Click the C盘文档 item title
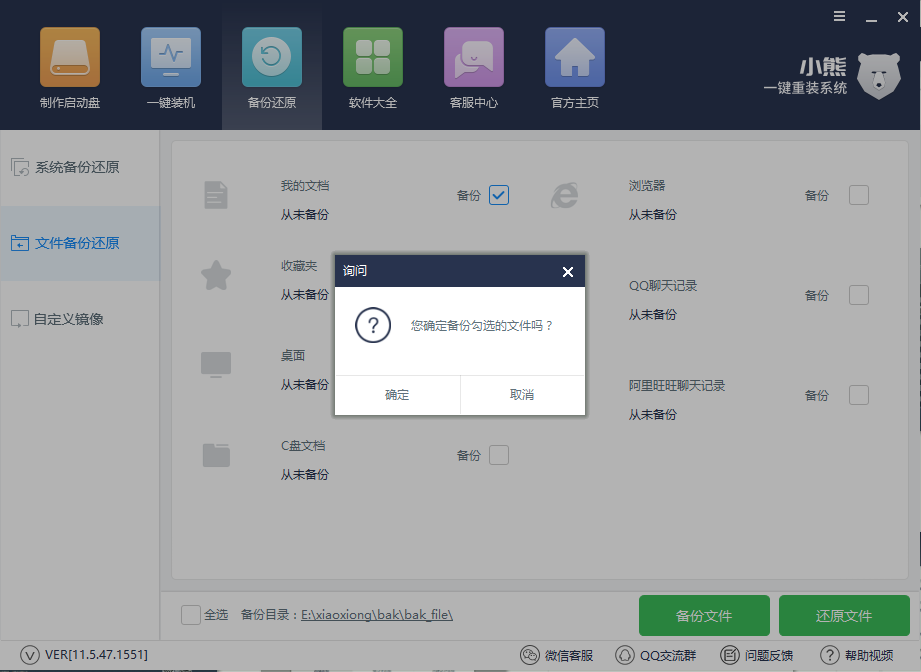 click(x=303, y=445)
